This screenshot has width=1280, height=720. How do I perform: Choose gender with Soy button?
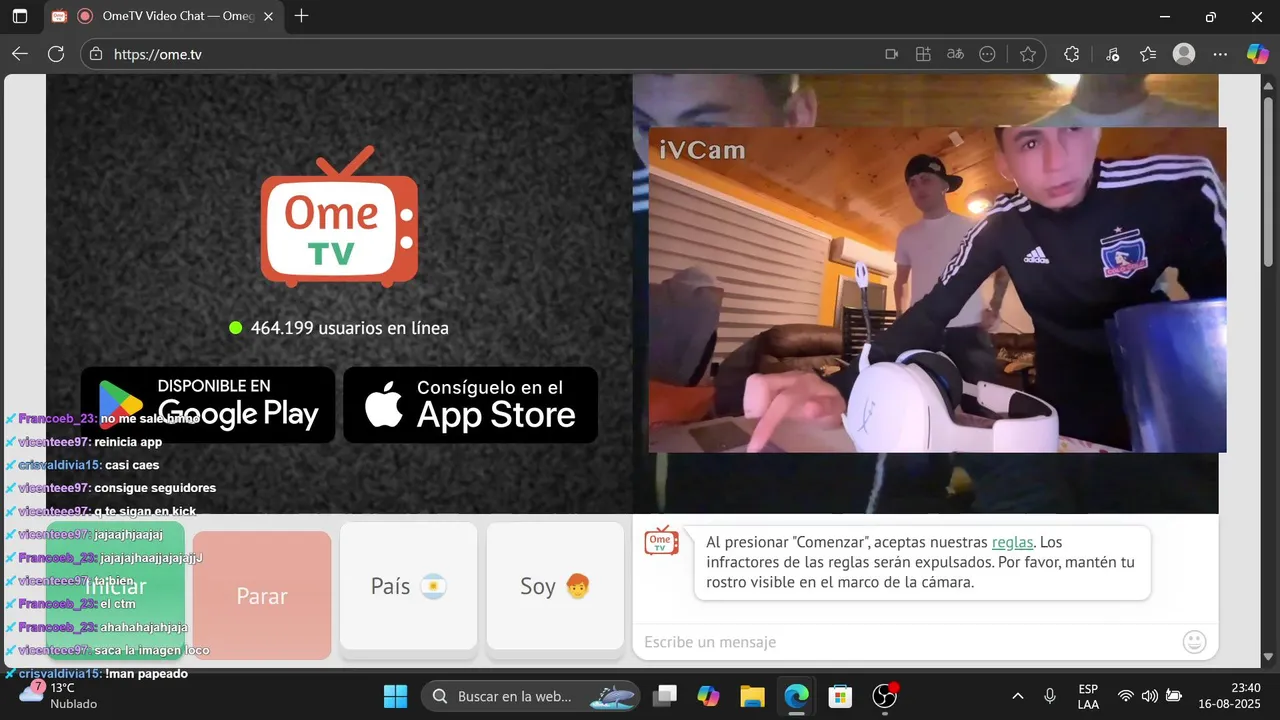pyautogui.click(x=555, y=586)
